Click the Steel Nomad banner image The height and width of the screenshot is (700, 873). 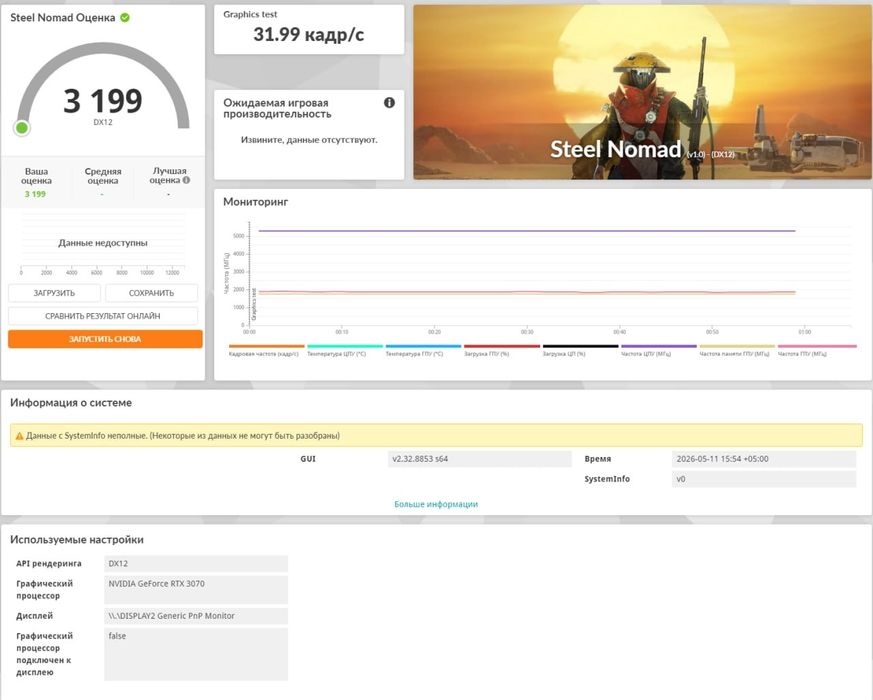(x=643, y=92)
